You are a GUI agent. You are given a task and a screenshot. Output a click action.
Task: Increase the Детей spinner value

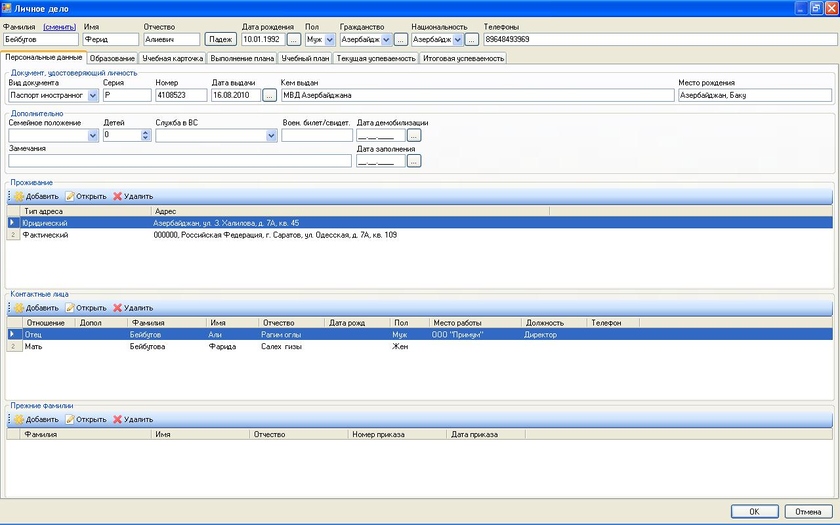(146, 132)
